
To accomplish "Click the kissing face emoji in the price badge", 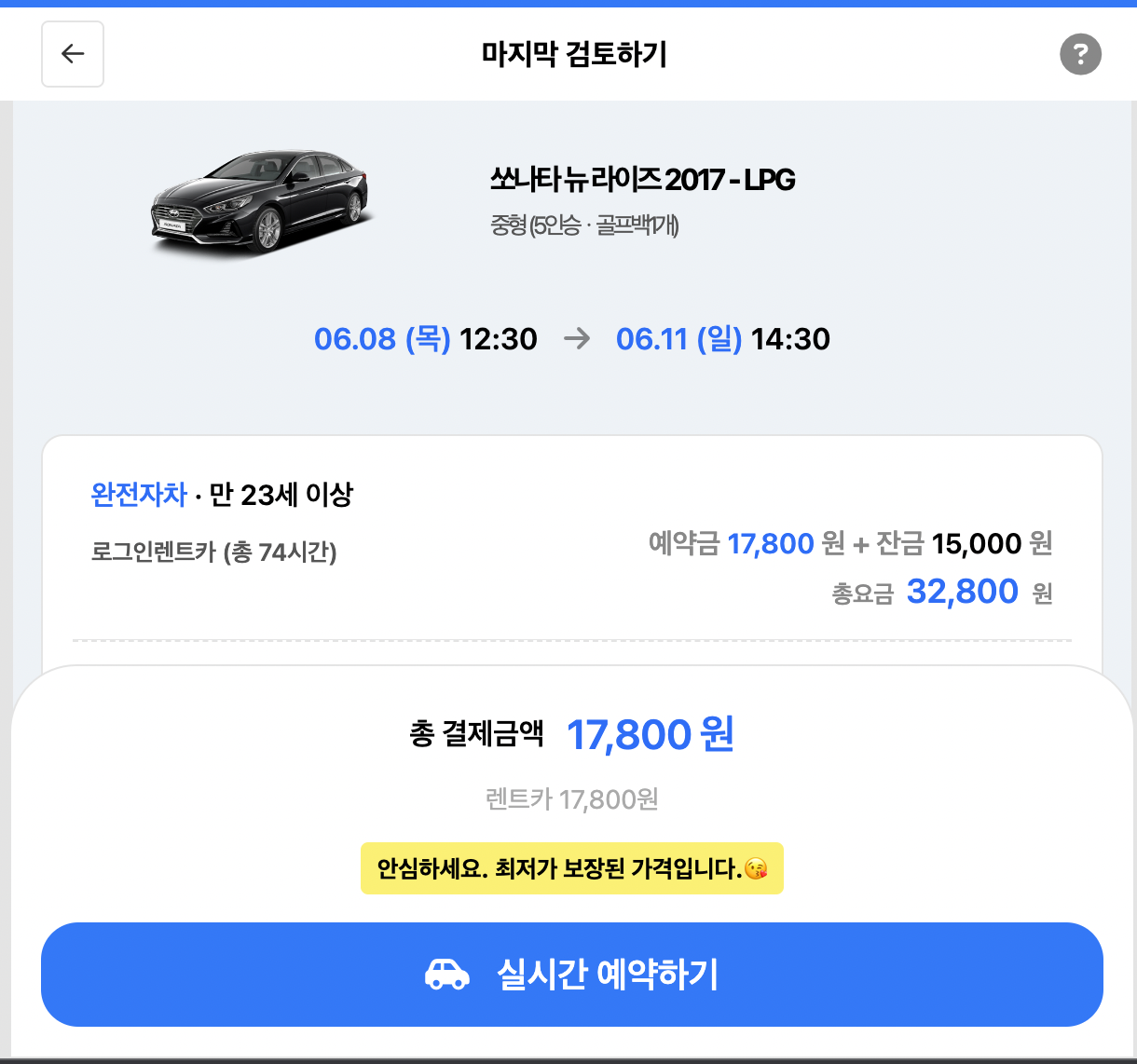I will (x=757, y=867).
